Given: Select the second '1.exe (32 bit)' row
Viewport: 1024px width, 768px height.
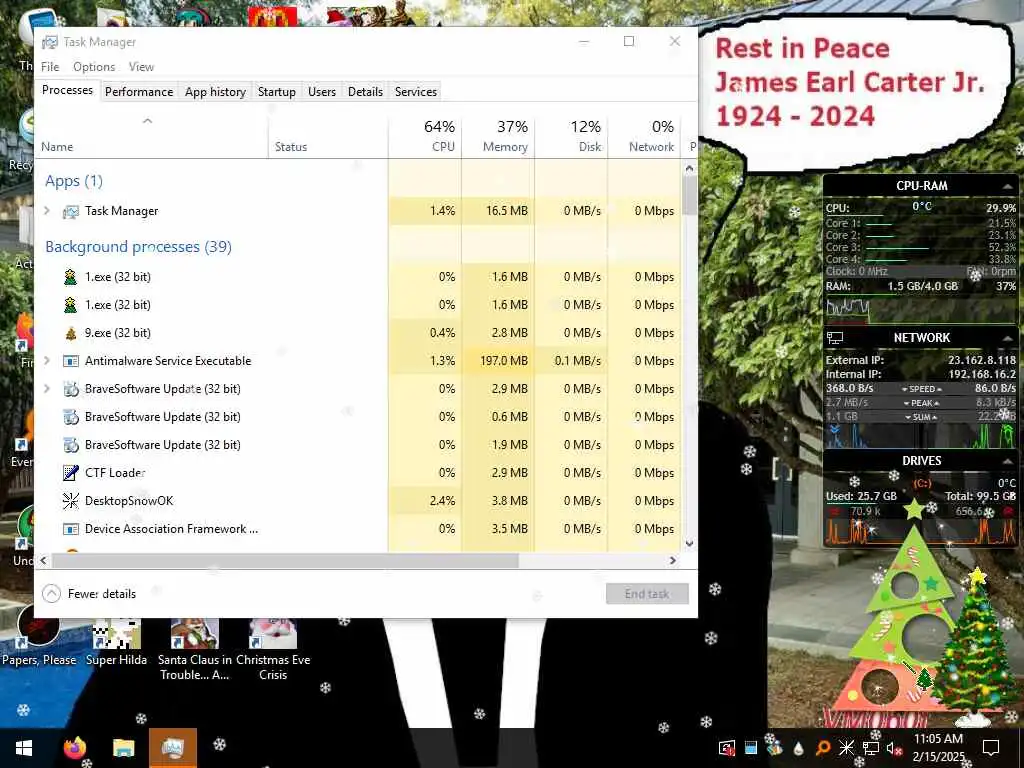Looking at the screenshot, I should 358,304.
